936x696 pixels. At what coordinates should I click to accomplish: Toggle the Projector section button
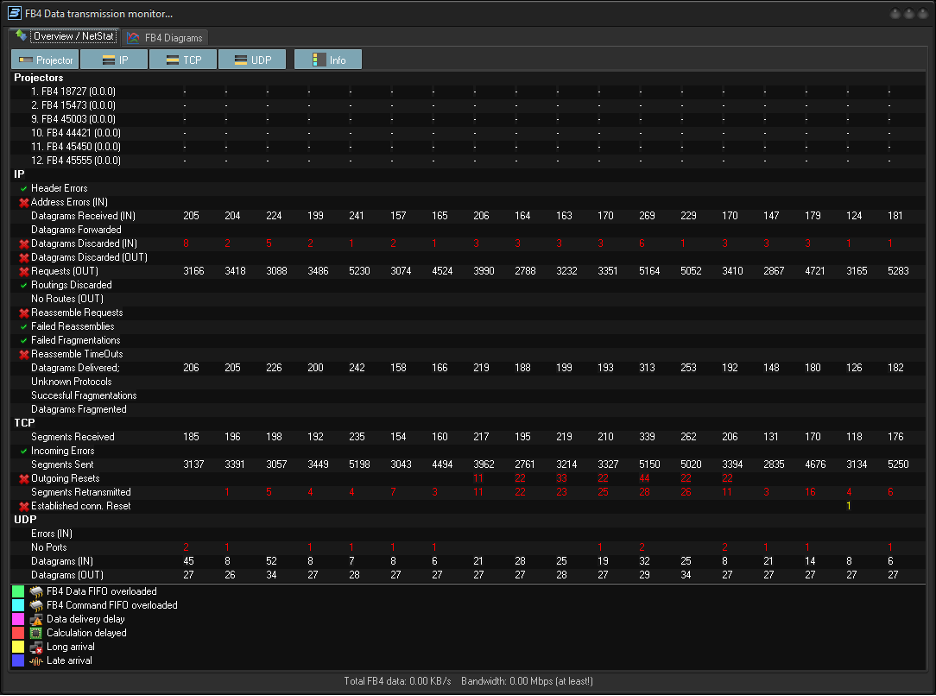pos(46,60)
